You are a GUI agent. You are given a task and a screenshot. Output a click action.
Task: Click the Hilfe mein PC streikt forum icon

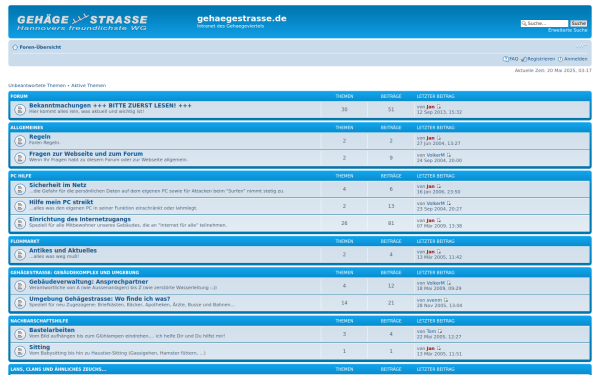point(20,207)
